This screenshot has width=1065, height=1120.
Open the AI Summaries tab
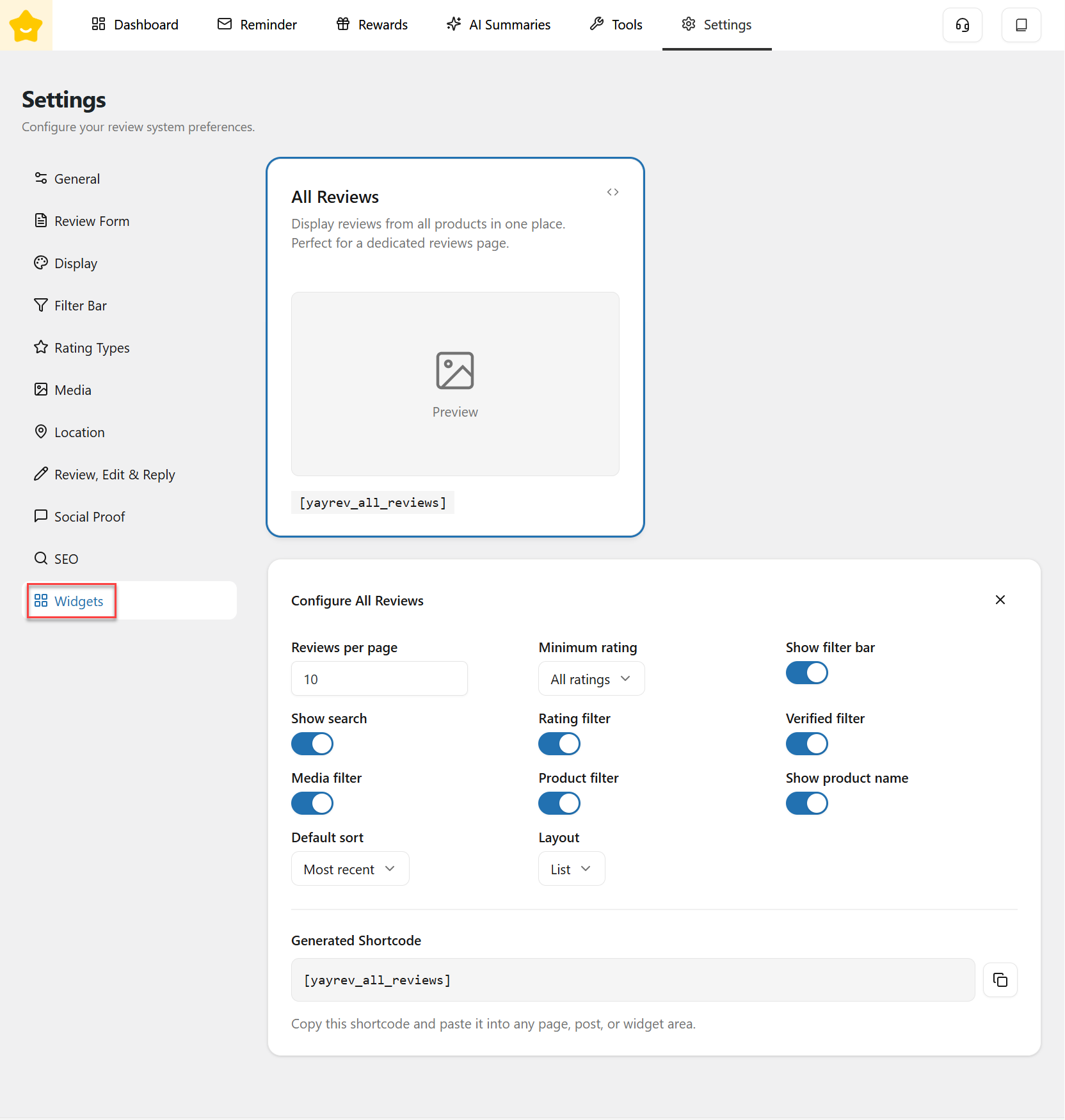coord(499,25)
